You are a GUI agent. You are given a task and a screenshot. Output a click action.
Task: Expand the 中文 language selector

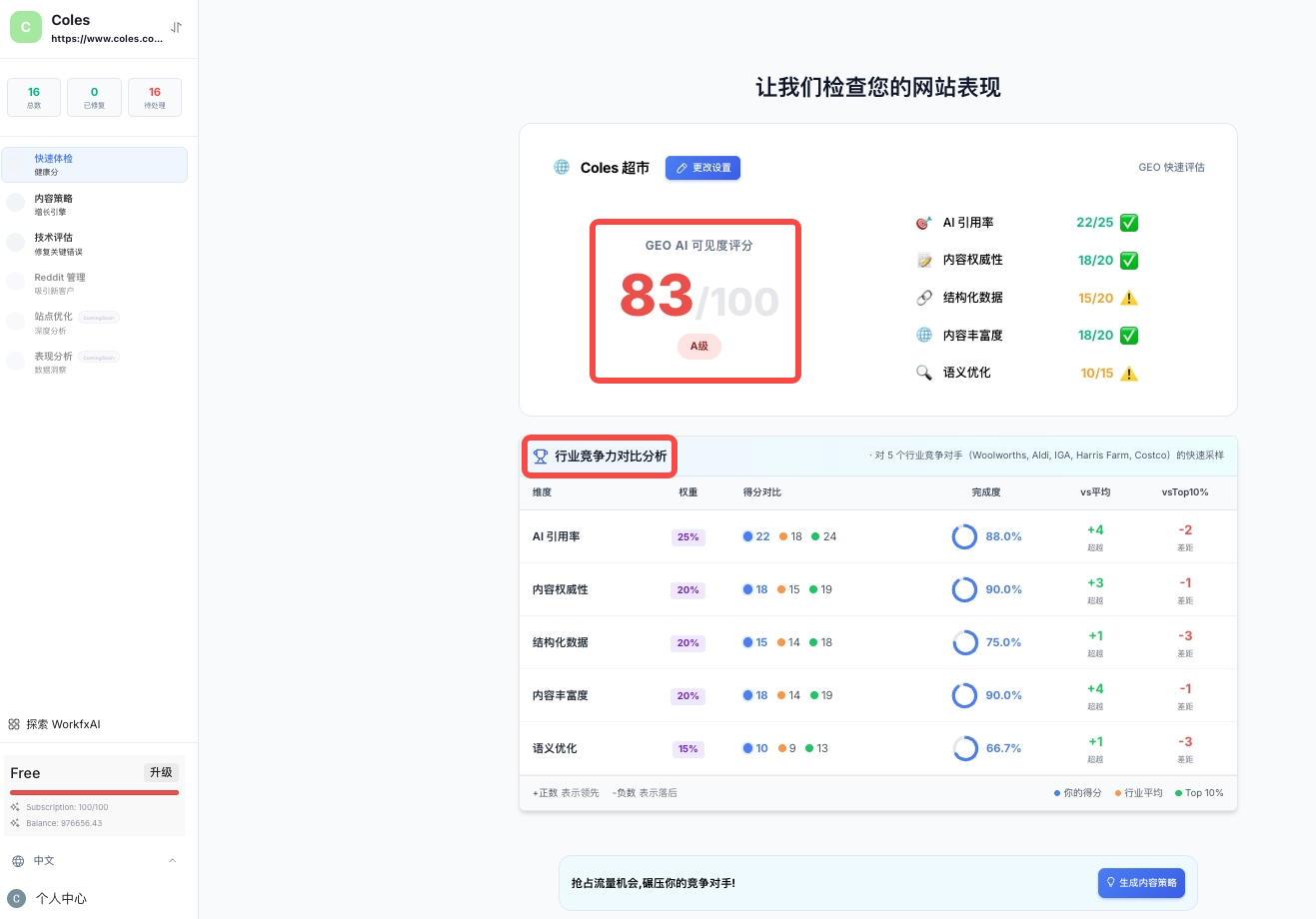click(94, 861)
